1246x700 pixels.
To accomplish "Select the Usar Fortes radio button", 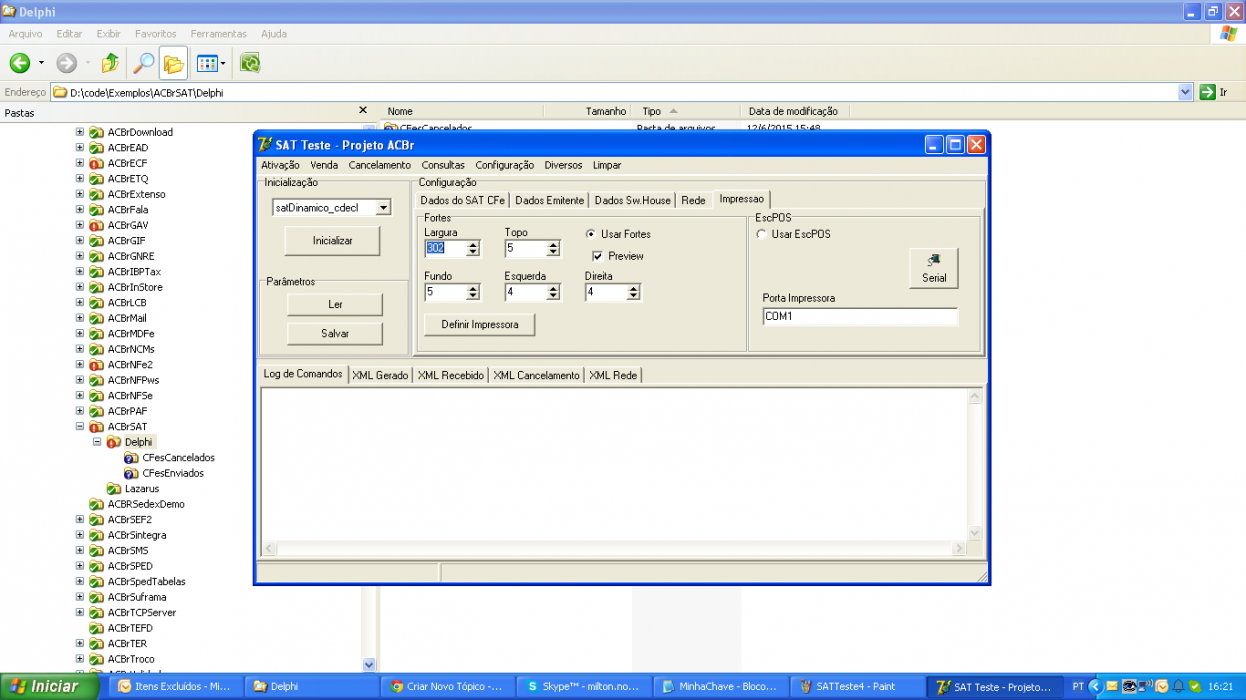I will click(591, 234).
